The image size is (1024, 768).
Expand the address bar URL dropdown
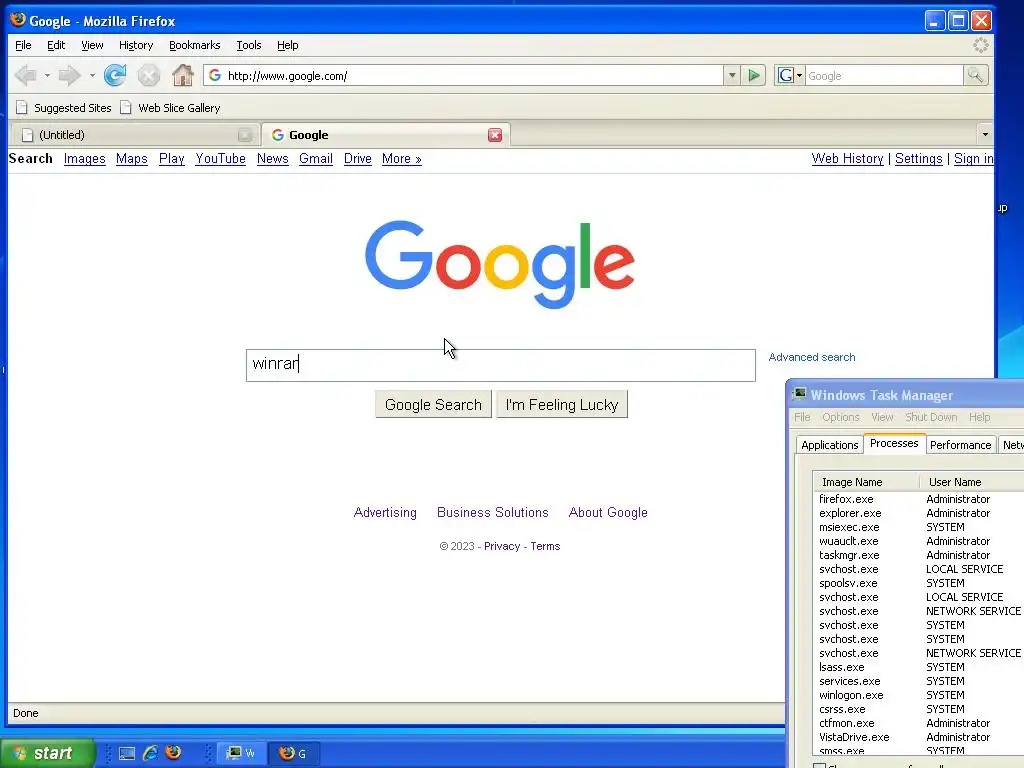click(x=732, y=76)
